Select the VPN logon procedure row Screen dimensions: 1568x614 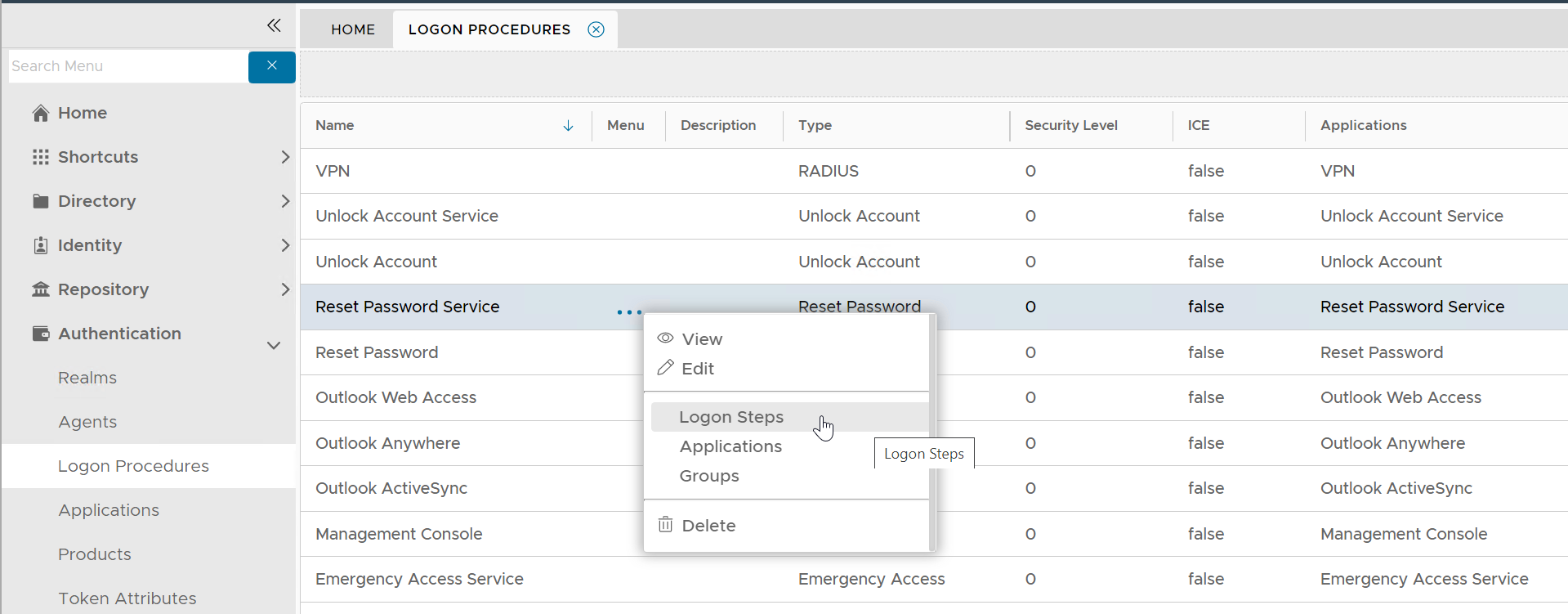click(x=333, y=171)
